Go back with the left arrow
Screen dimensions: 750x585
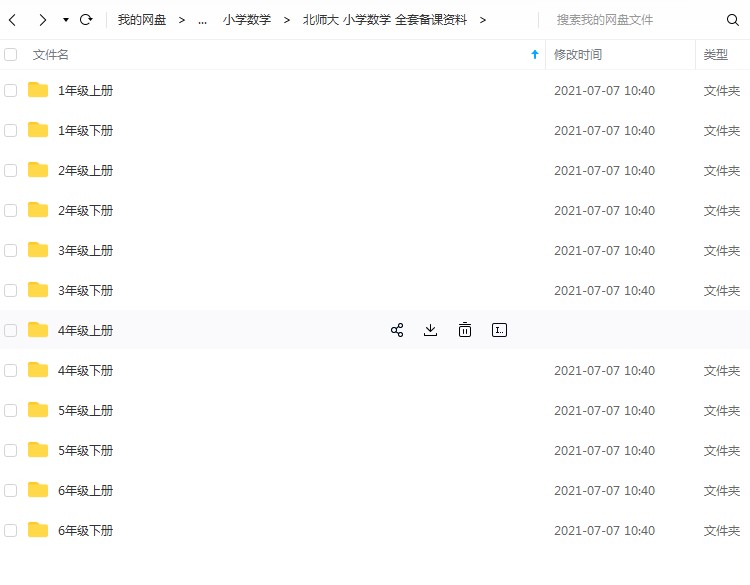click(13, 20)
